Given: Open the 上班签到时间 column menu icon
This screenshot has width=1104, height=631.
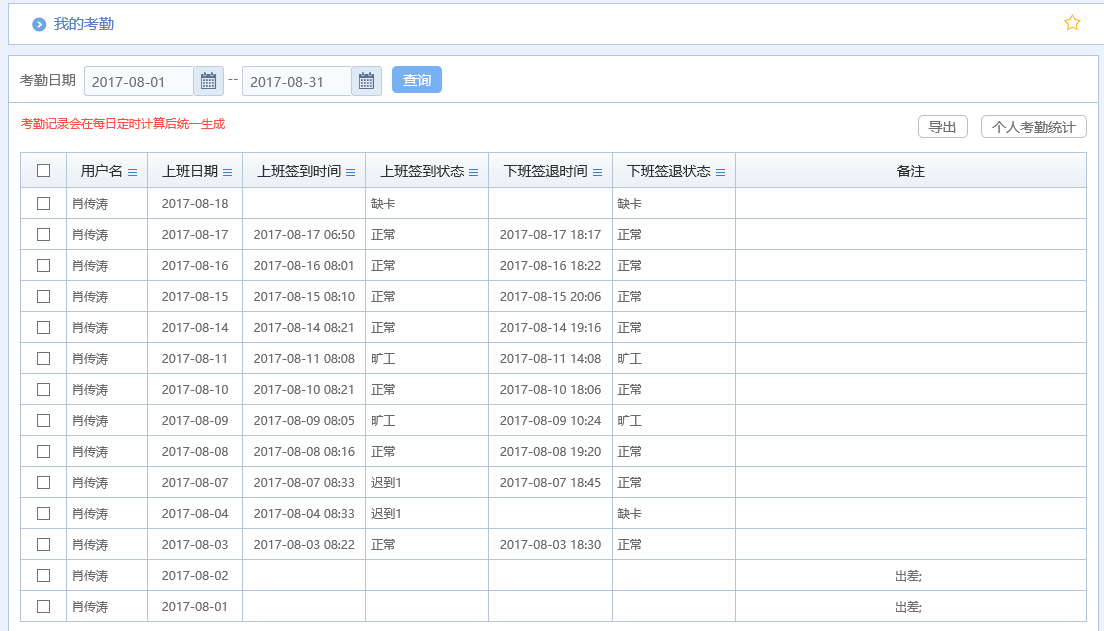Looking at the screenshot, I should click(x=351, y=172).
